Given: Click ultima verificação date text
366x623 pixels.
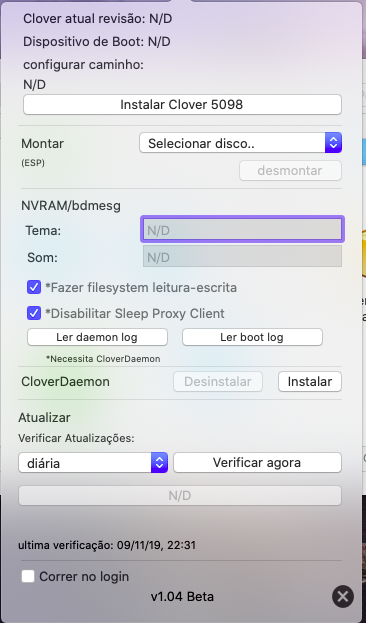Looking at the screenshot, I should (107, 545).
